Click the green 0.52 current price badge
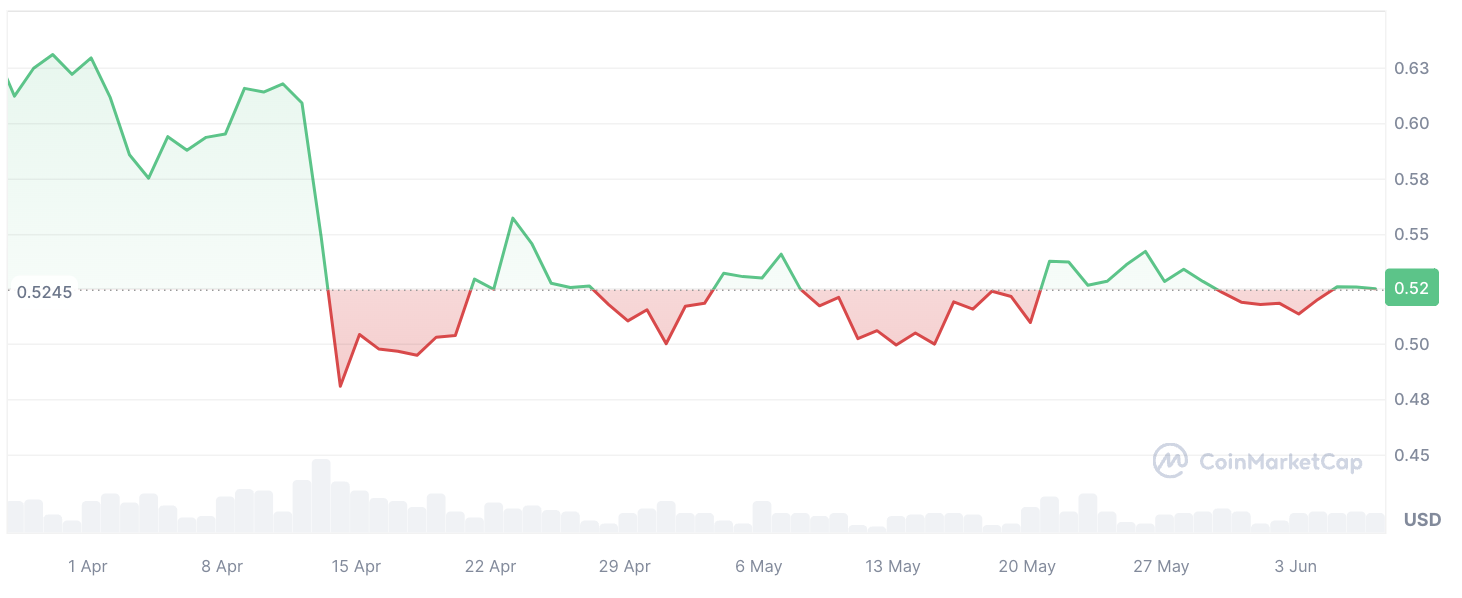Image resolution: width=1462 pixels, height=598 pixels. (x=1411, y=288)
